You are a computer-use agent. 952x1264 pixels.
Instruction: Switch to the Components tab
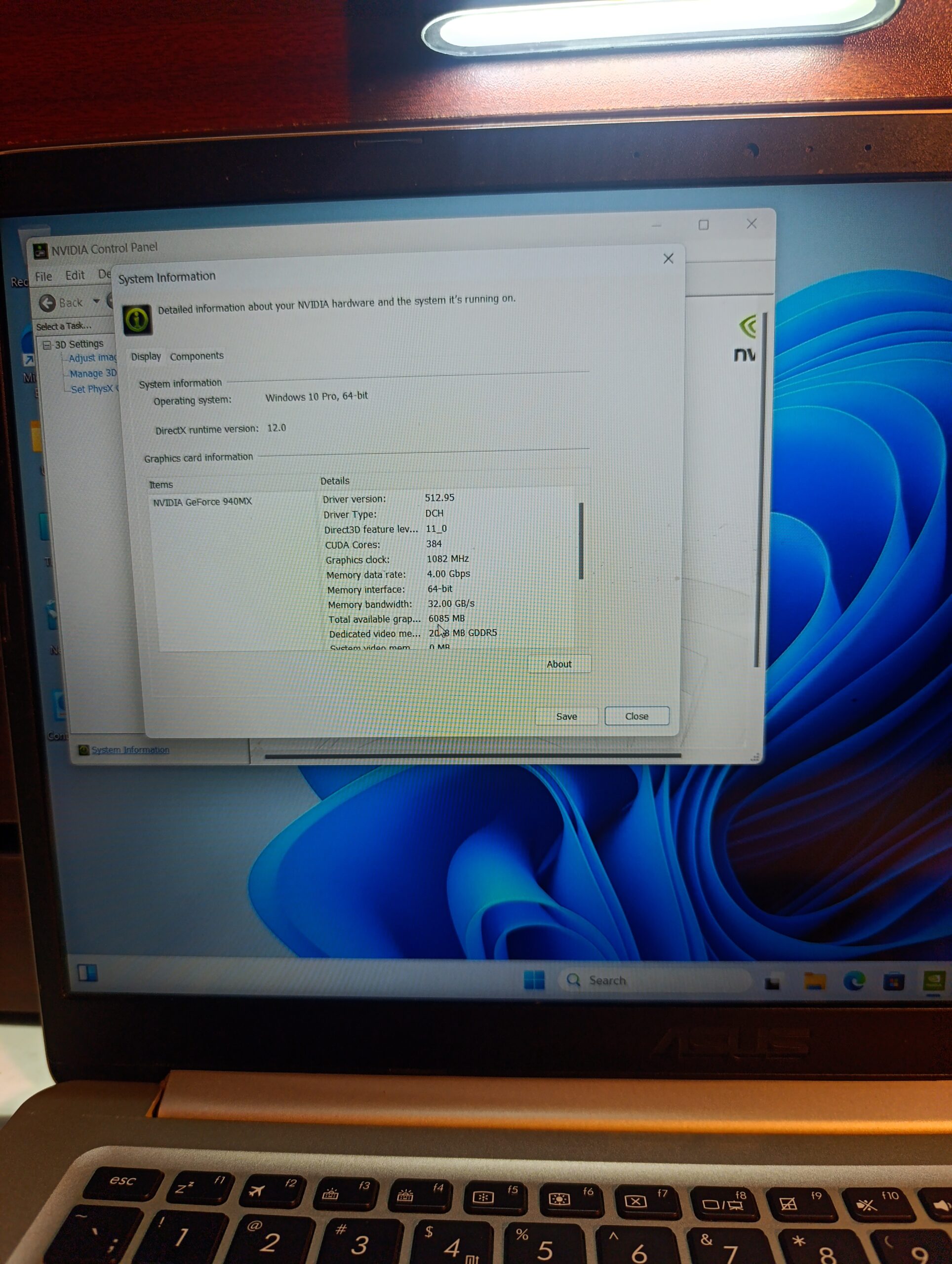pos(197,356)
